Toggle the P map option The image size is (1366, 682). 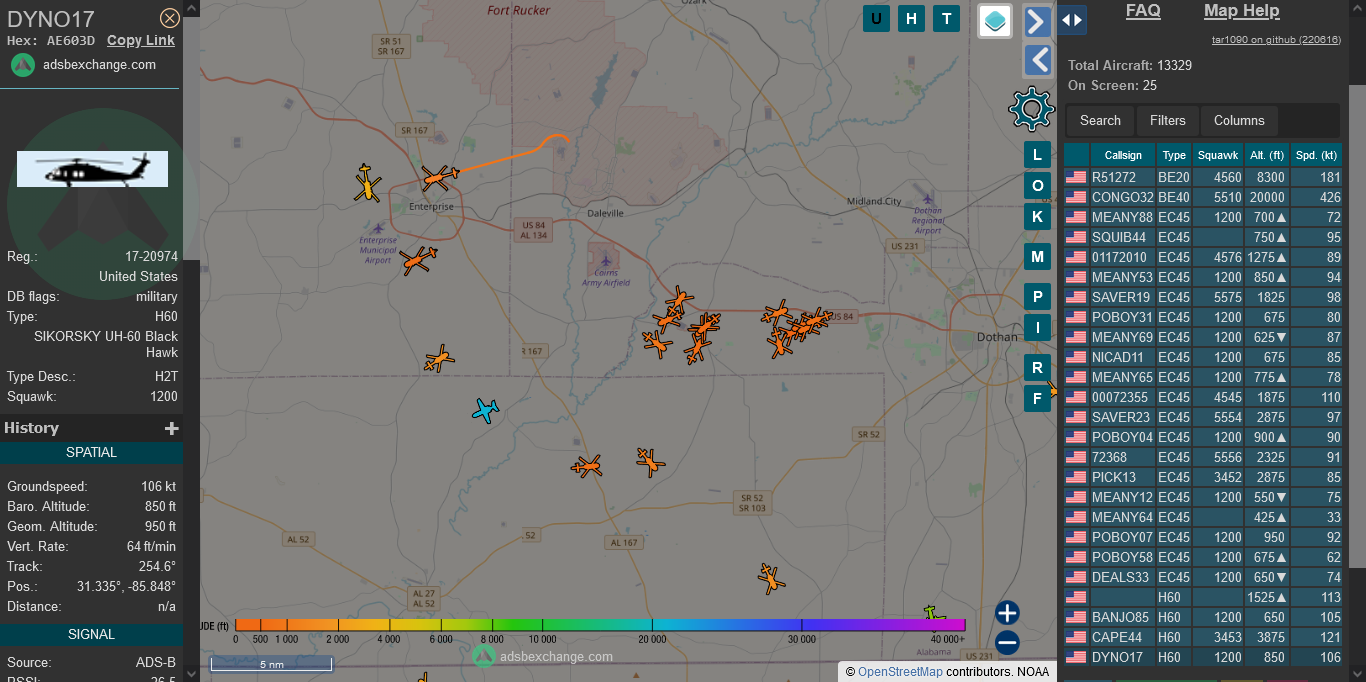1038,297
